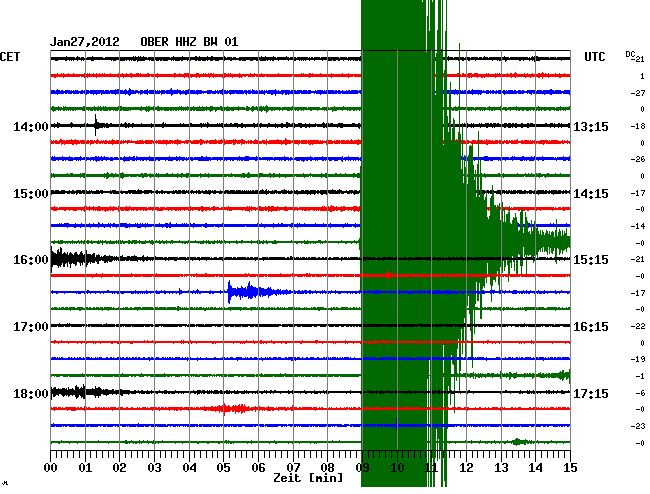This screenshot has height=494, width=650.
Task: Select the 17:00 CET time label
Action: click(x=31, y=327)
